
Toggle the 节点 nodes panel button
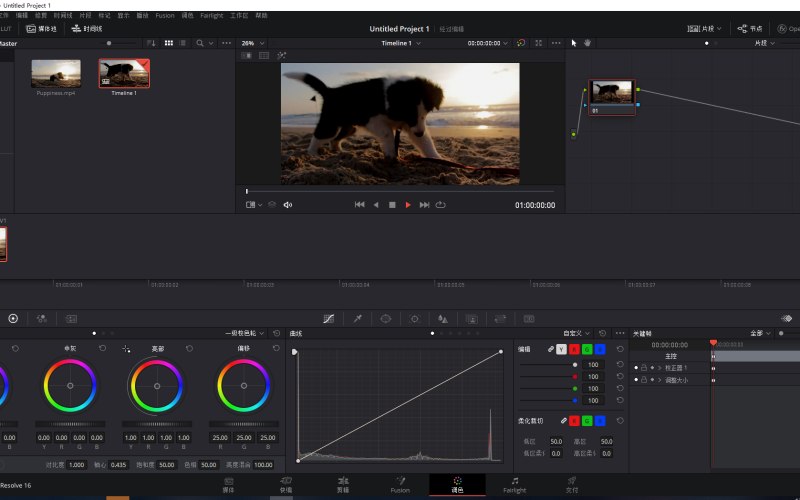[750, 29]
